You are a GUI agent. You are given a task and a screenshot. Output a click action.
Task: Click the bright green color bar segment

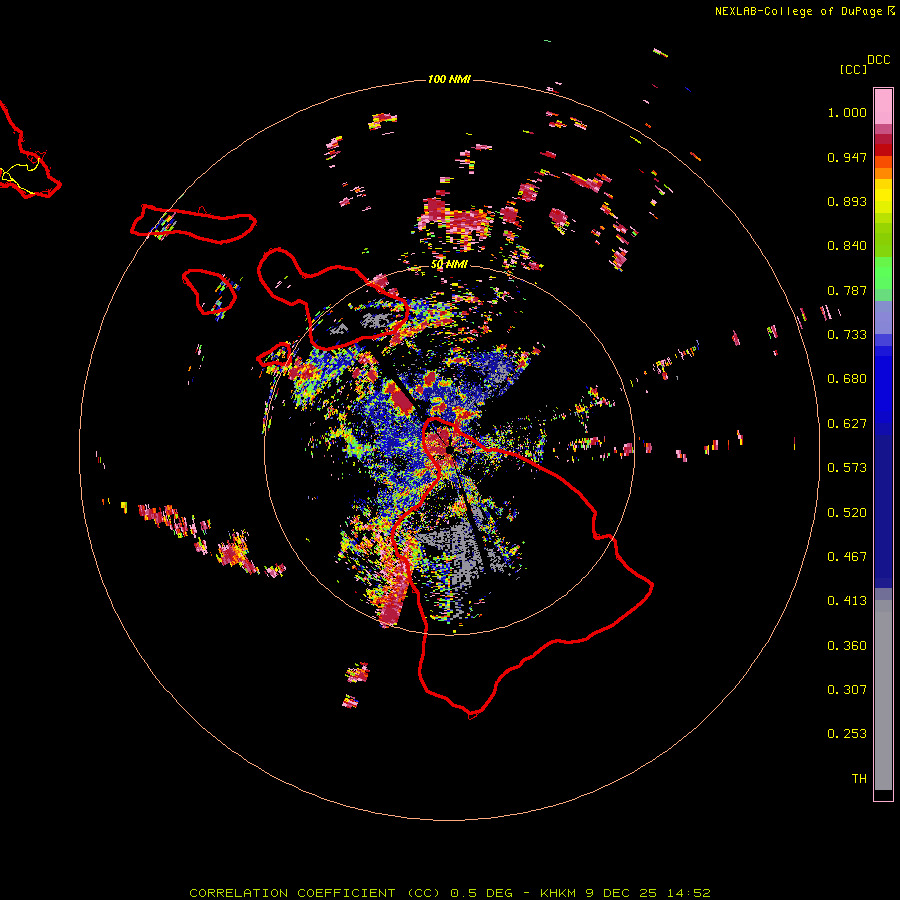pyautogui.click(x=883, y=273)
